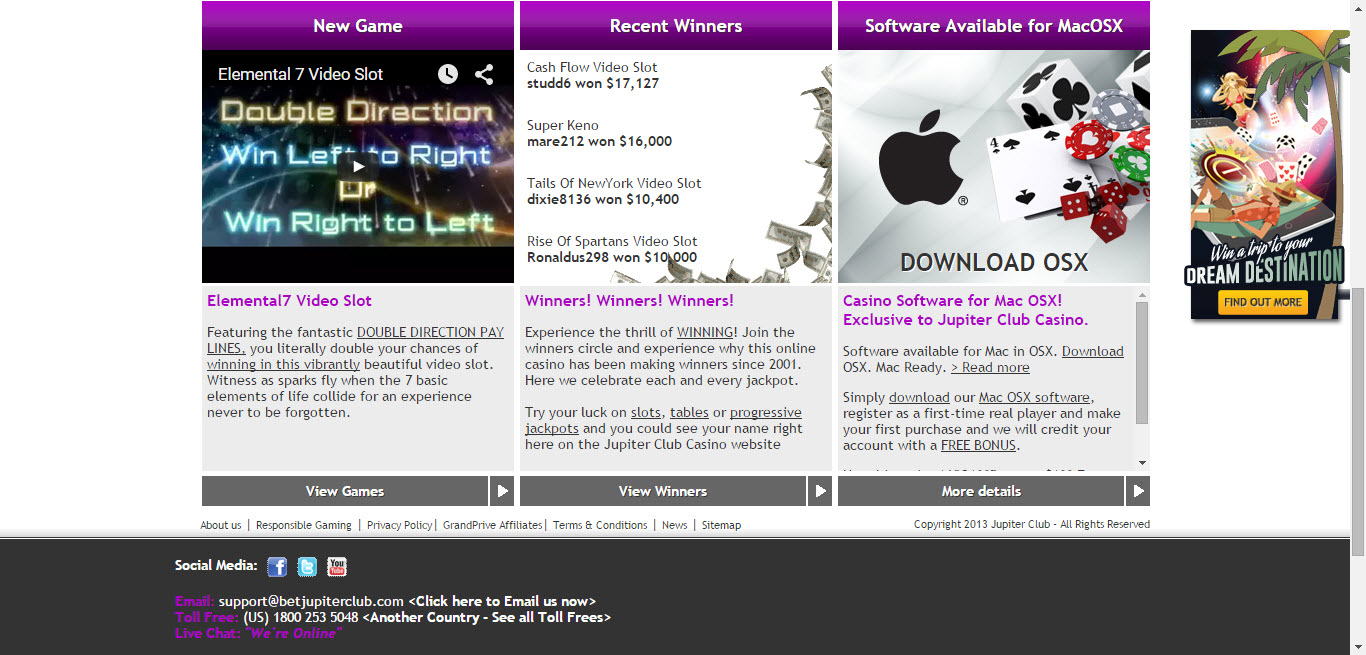Click the 'Elemental7 Video Slot' heading
1366x655 pixels.
pyautogui.click(x=289, y=300)
